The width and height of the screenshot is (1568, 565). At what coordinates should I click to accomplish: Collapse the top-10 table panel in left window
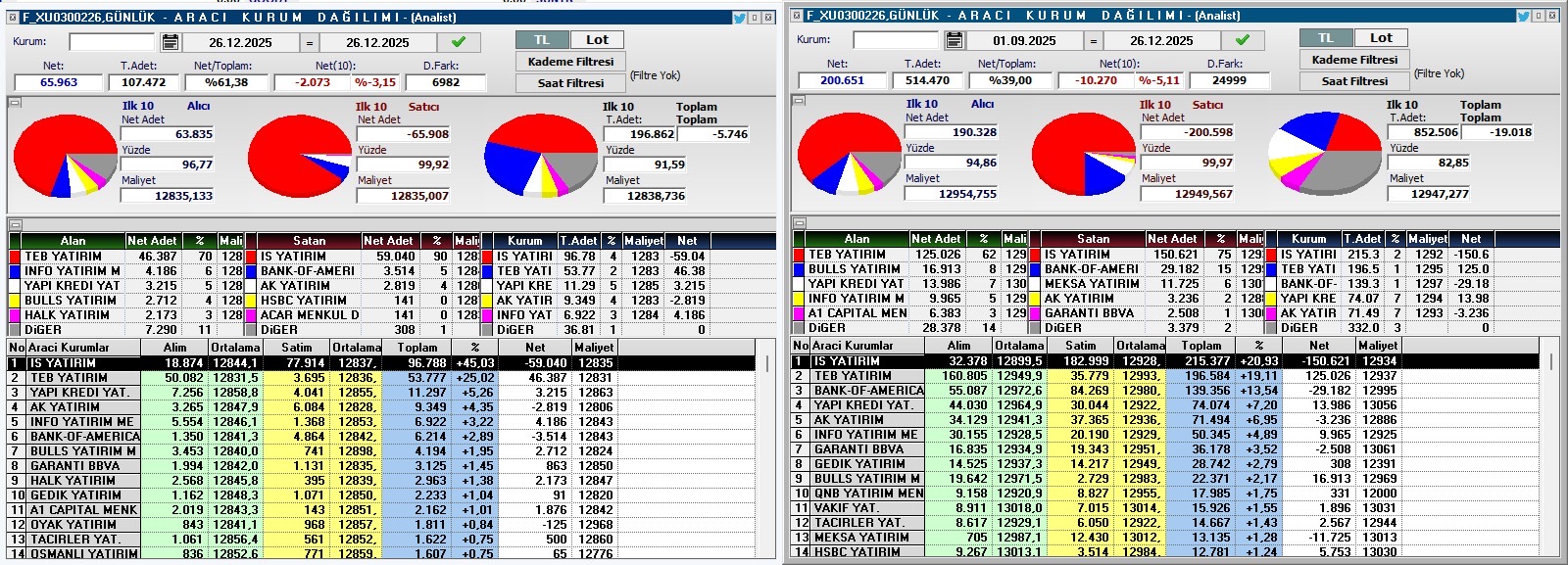15,224
